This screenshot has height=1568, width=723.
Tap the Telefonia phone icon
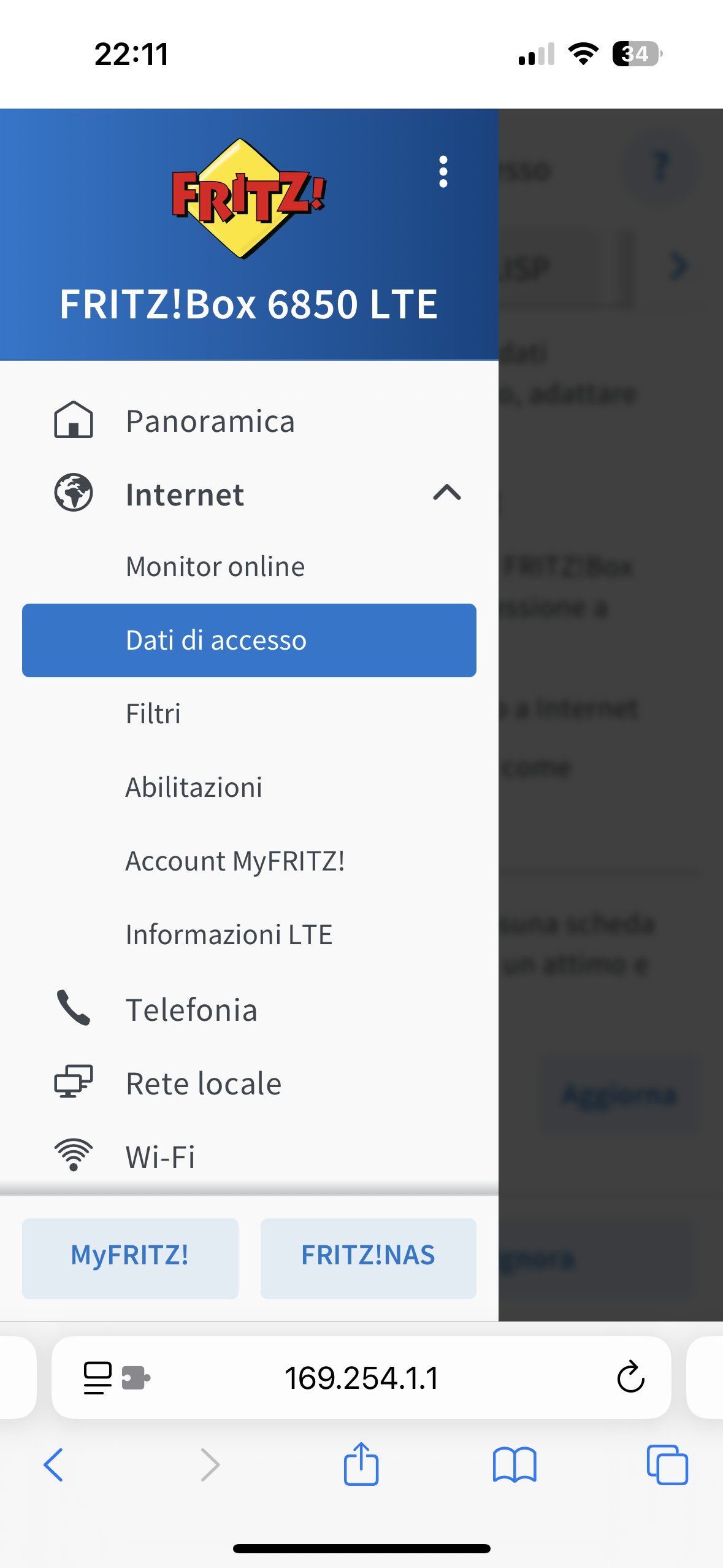74,1008
